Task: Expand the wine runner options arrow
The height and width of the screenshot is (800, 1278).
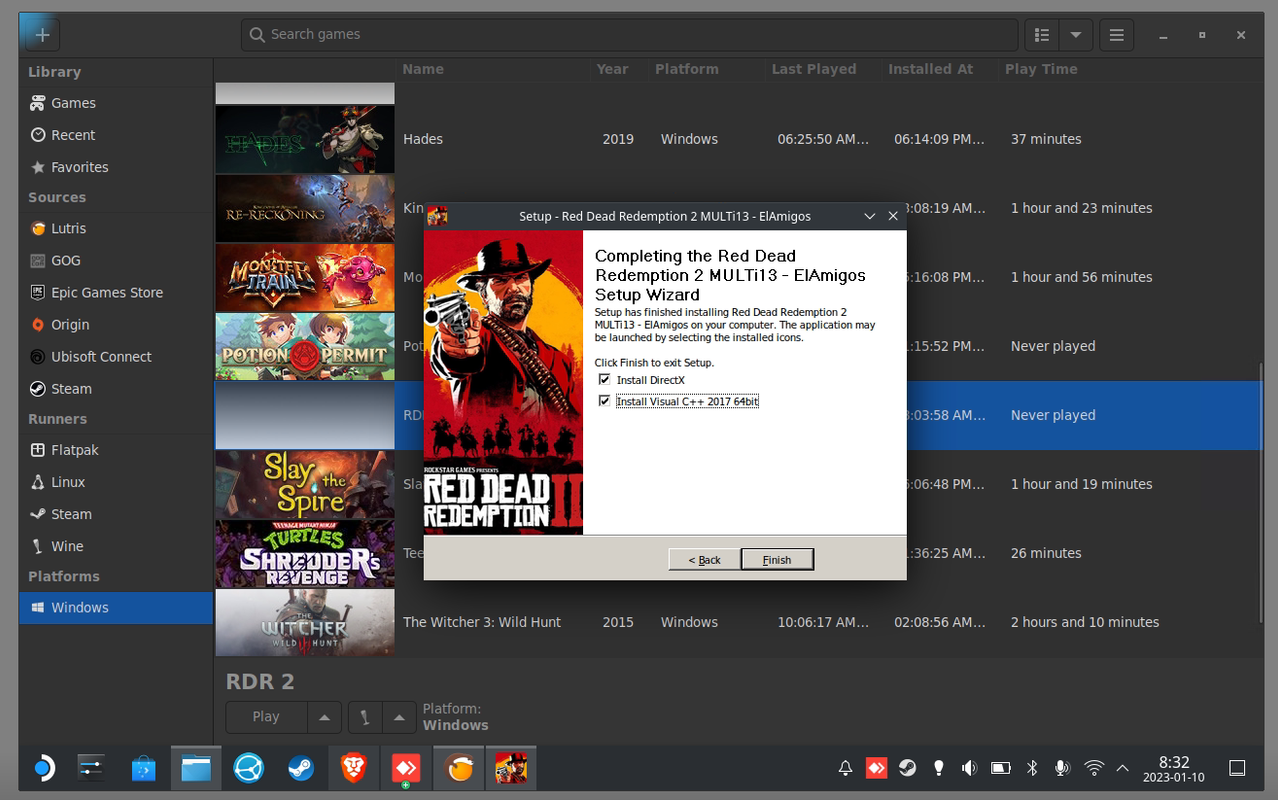Action: pos(399,717)
